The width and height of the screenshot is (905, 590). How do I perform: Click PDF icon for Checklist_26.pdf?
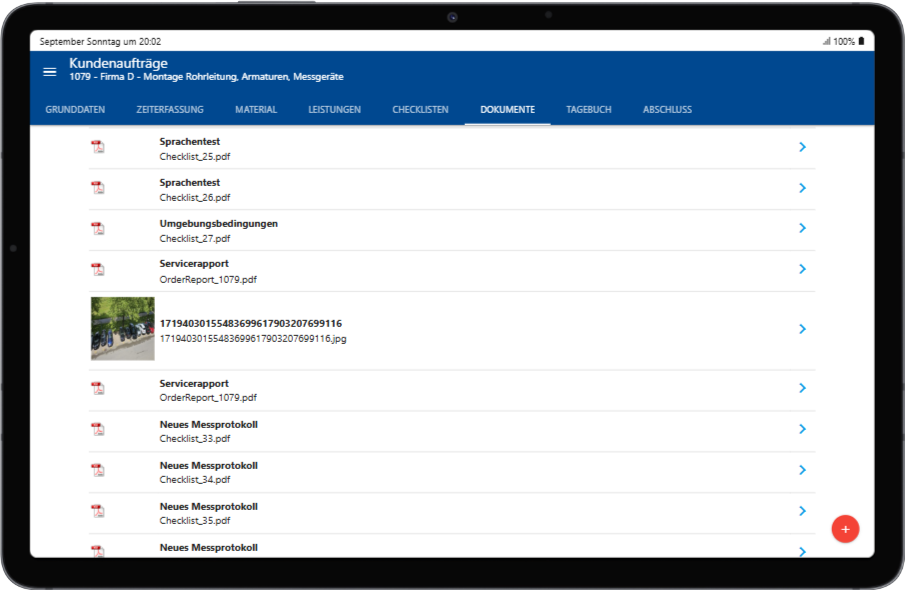click(x=98, y=188)
